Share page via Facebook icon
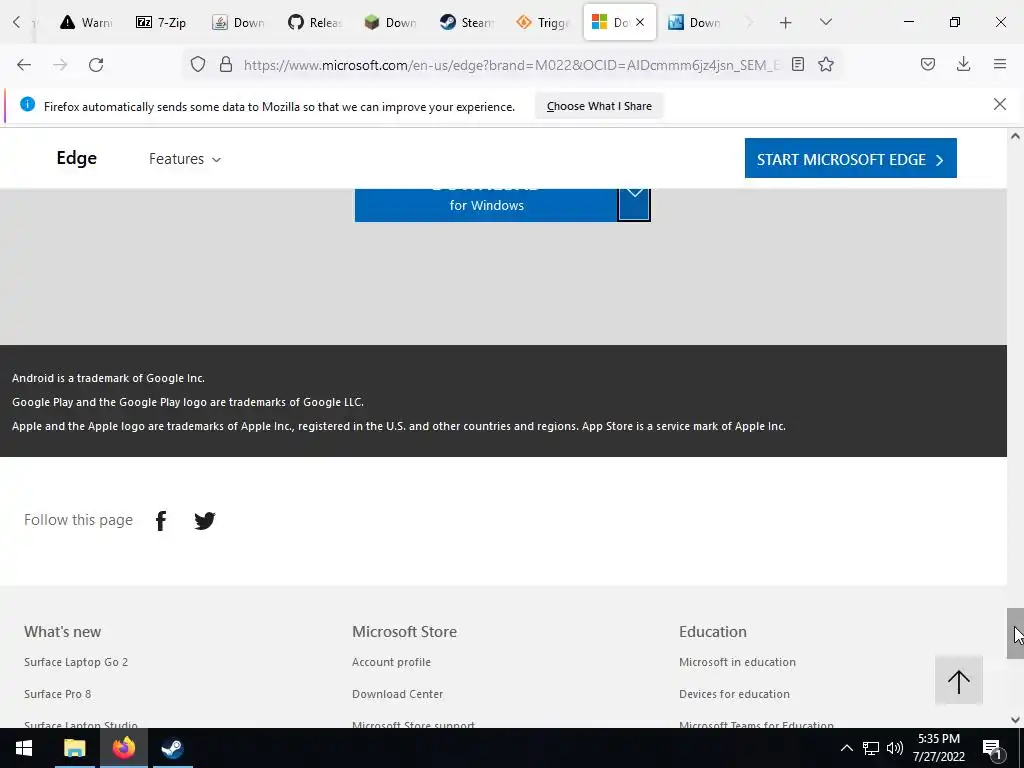Image resolution: width=1024 pixels, height=768 pixels. [x=161, y=520]
